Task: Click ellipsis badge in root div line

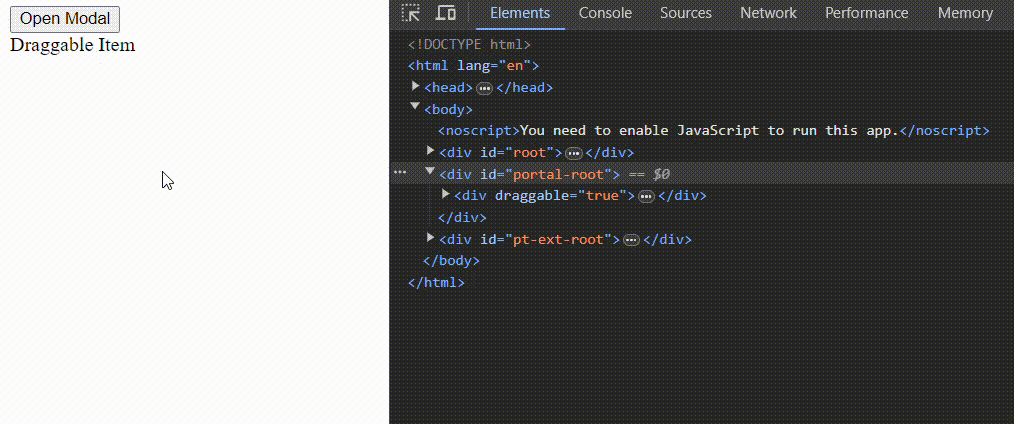Action: pyautogui.click(x=574, y=153)
